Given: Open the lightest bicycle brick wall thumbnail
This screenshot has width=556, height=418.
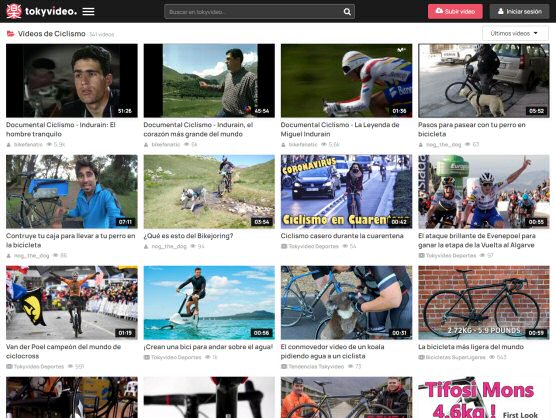Looking at the screenshot, I should 484,302.
